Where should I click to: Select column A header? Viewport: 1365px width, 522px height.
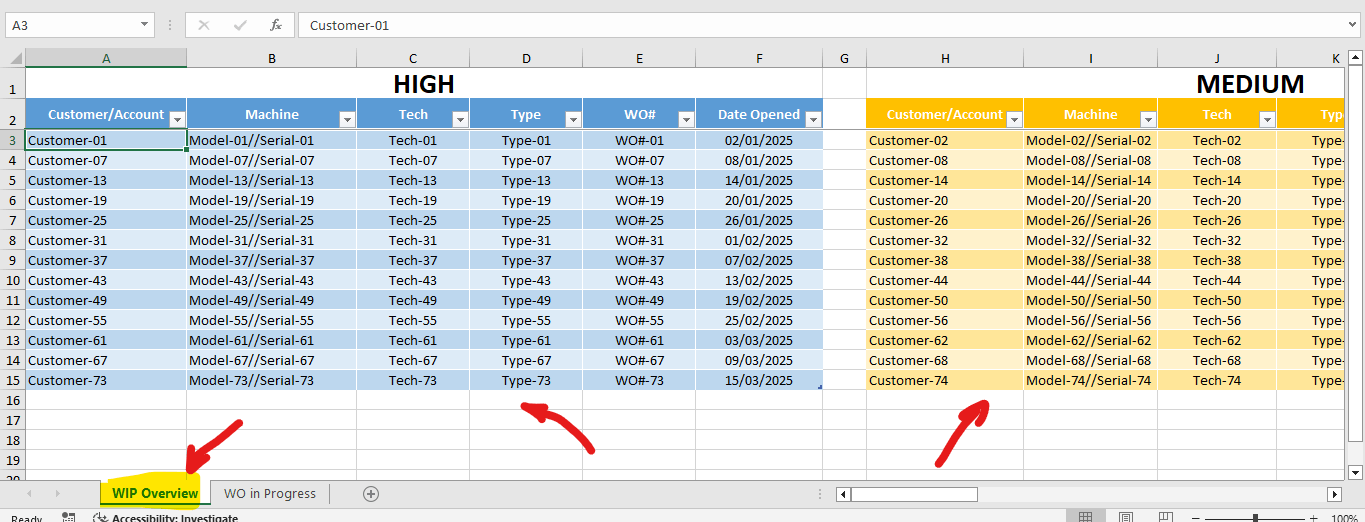[x=106, y=58]
